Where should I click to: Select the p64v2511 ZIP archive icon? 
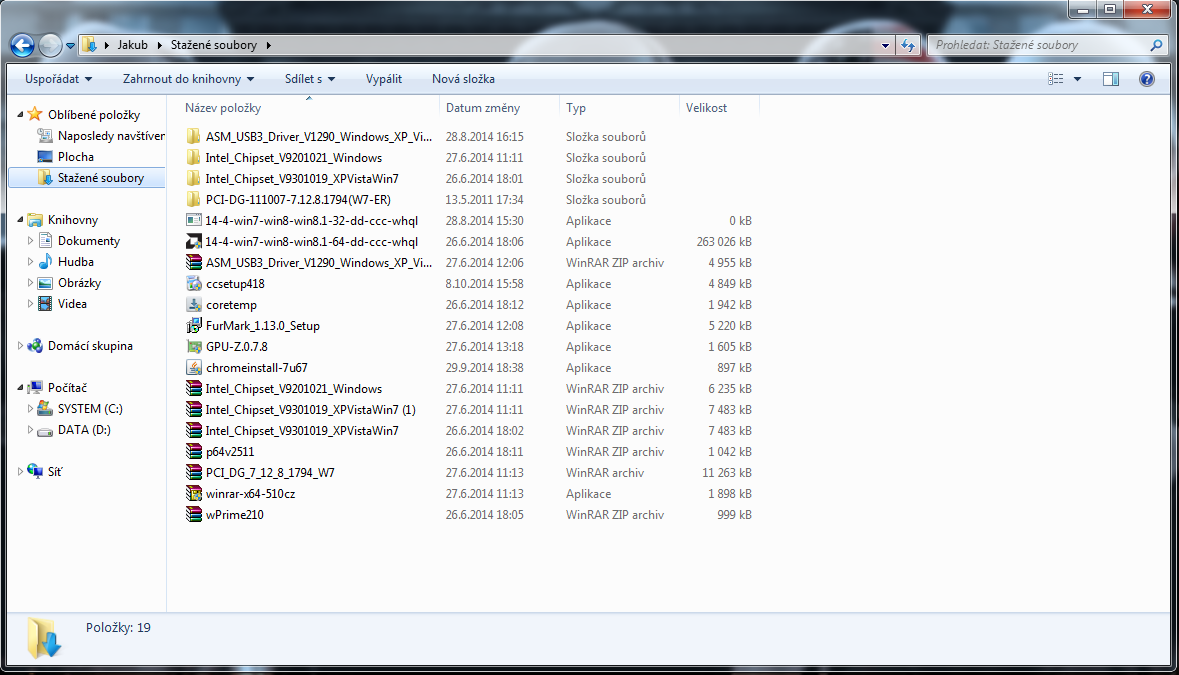(x=193, y=453)
